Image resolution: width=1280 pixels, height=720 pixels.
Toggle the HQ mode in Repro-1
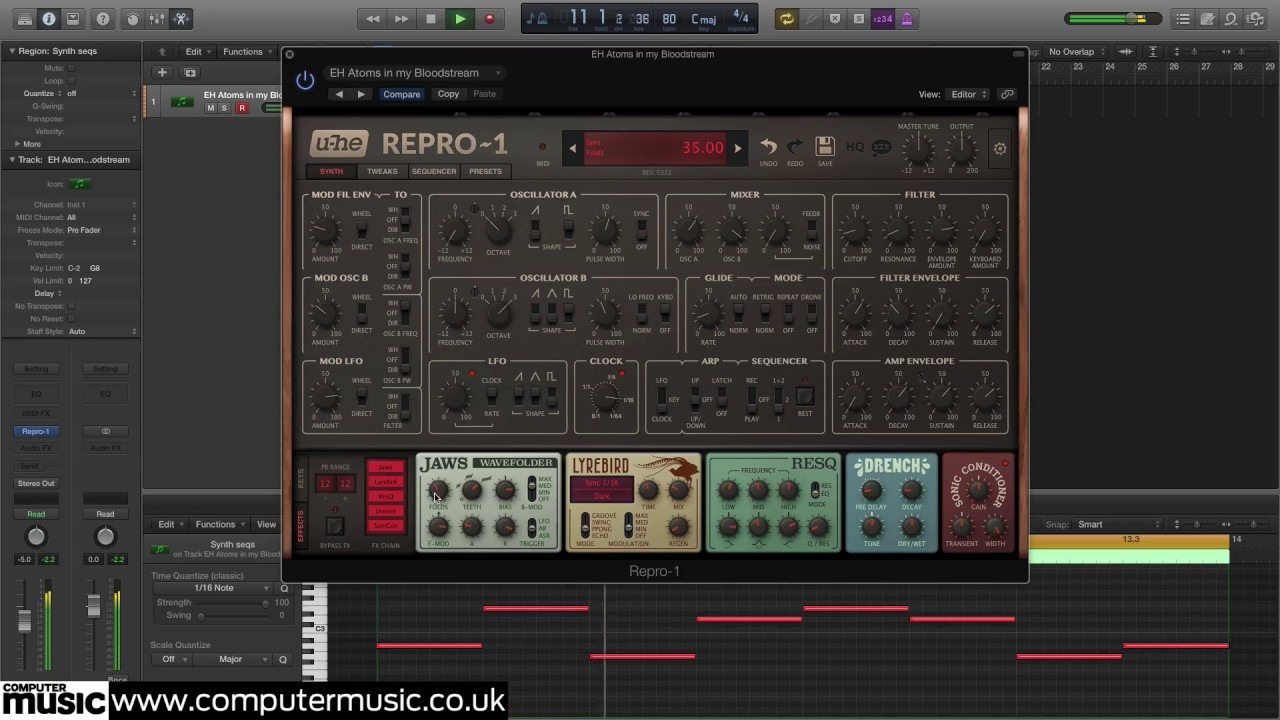click(x=855, y=147)
